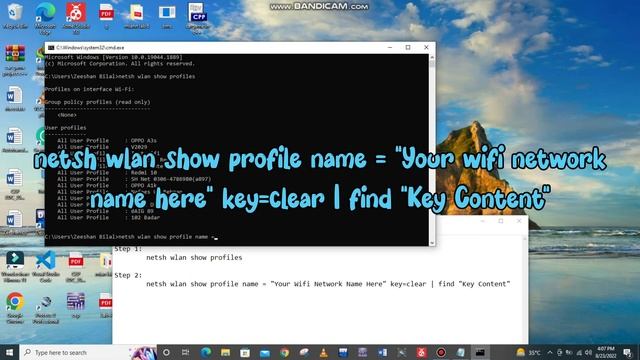Click the Windows Start button

pyautogui.click(x=9, y=352)
